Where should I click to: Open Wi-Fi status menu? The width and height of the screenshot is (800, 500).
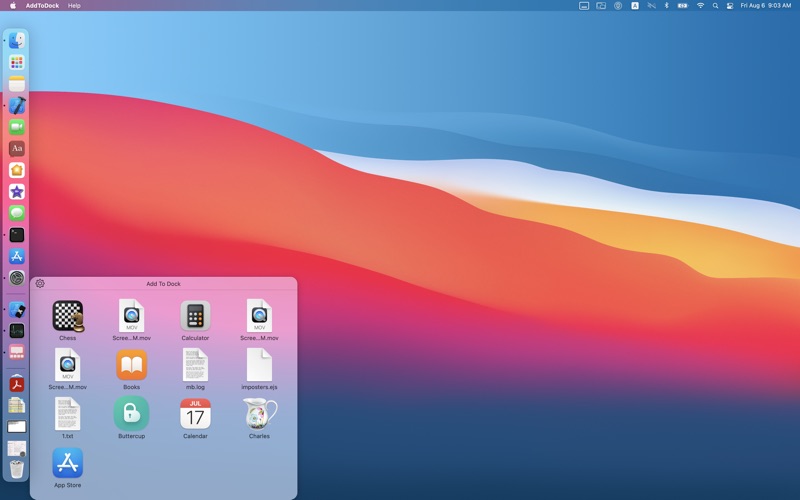(x=701, y=6)
